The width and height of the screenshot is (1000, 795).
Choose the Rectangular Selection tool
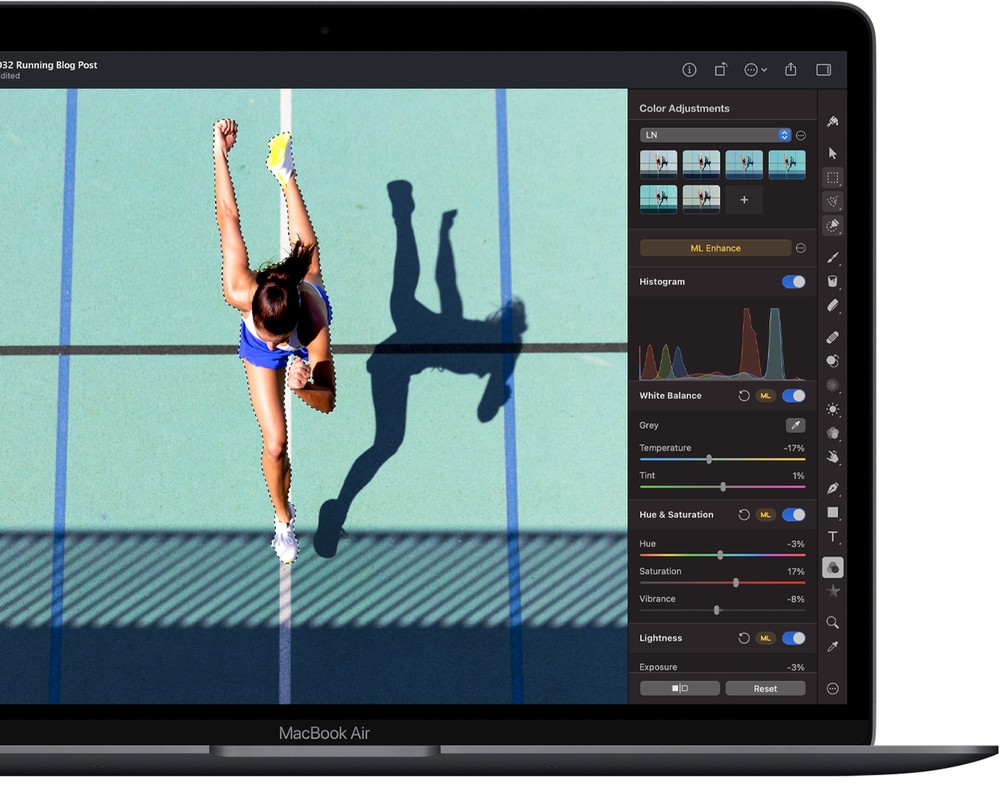pyautogui.click(x=832, y=178)
